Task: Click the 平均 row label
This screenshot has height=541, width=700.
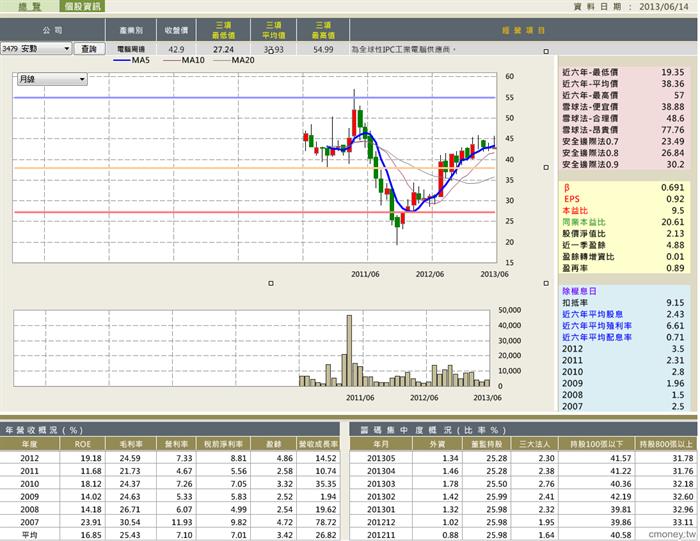Action: pos(29,535)
